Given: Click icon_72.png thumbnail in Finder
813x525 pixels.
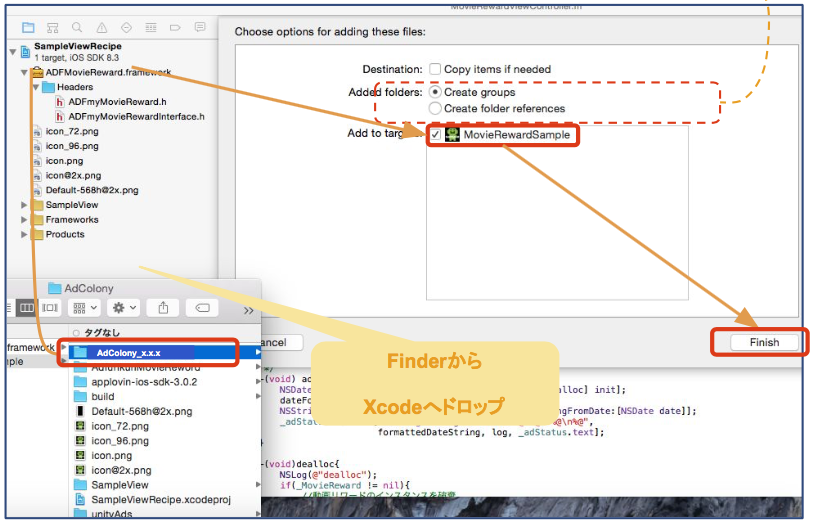Looking at the screenshot, I should click(x=80, y=426).
